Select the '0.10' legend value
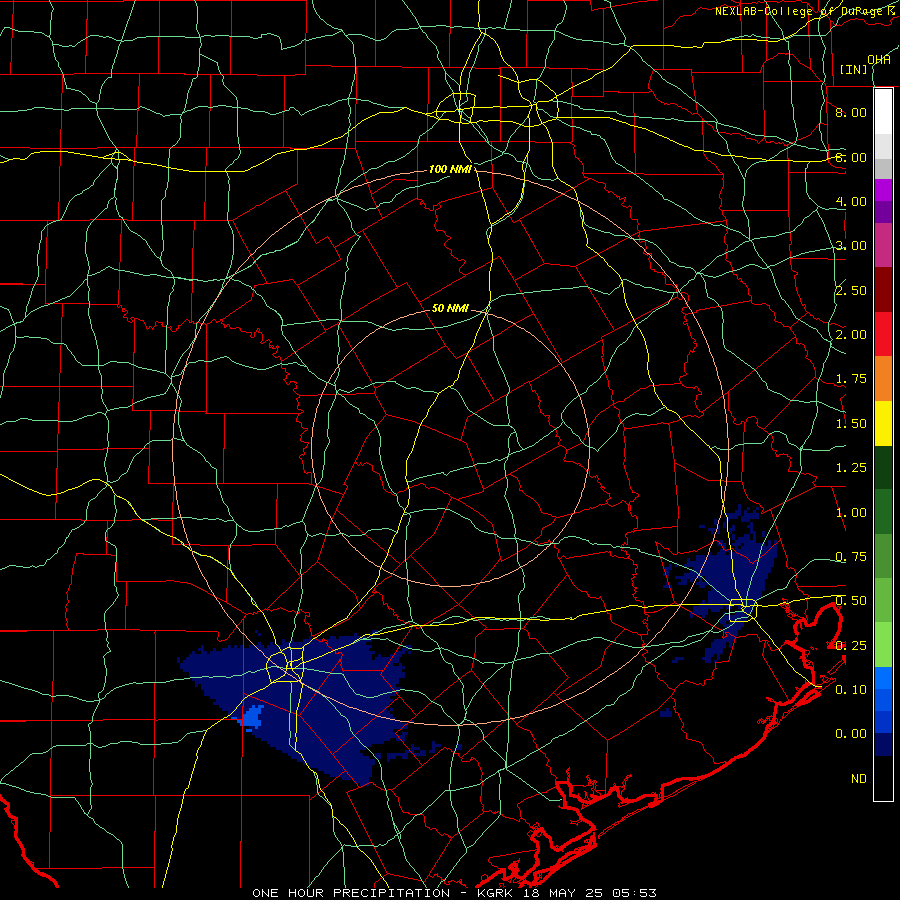Image resolution: width=900 pixels, height=900 pixels. tap(851, 690)
